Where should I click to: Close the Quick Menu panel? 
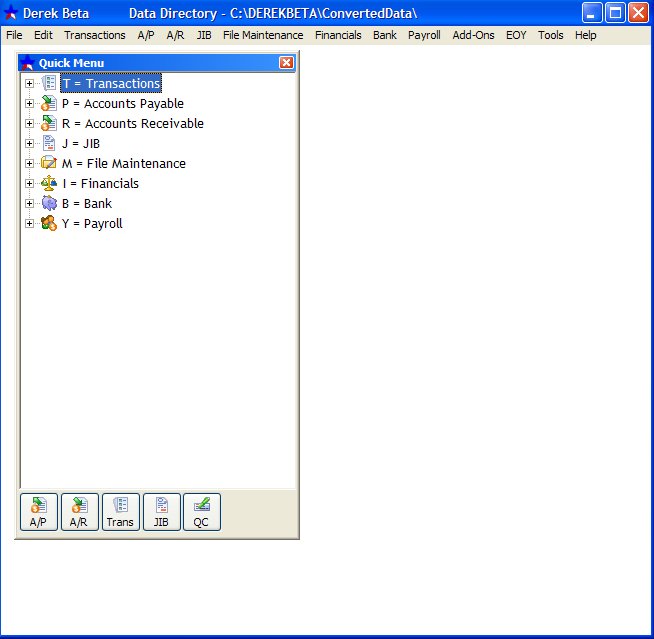[286, 63]
